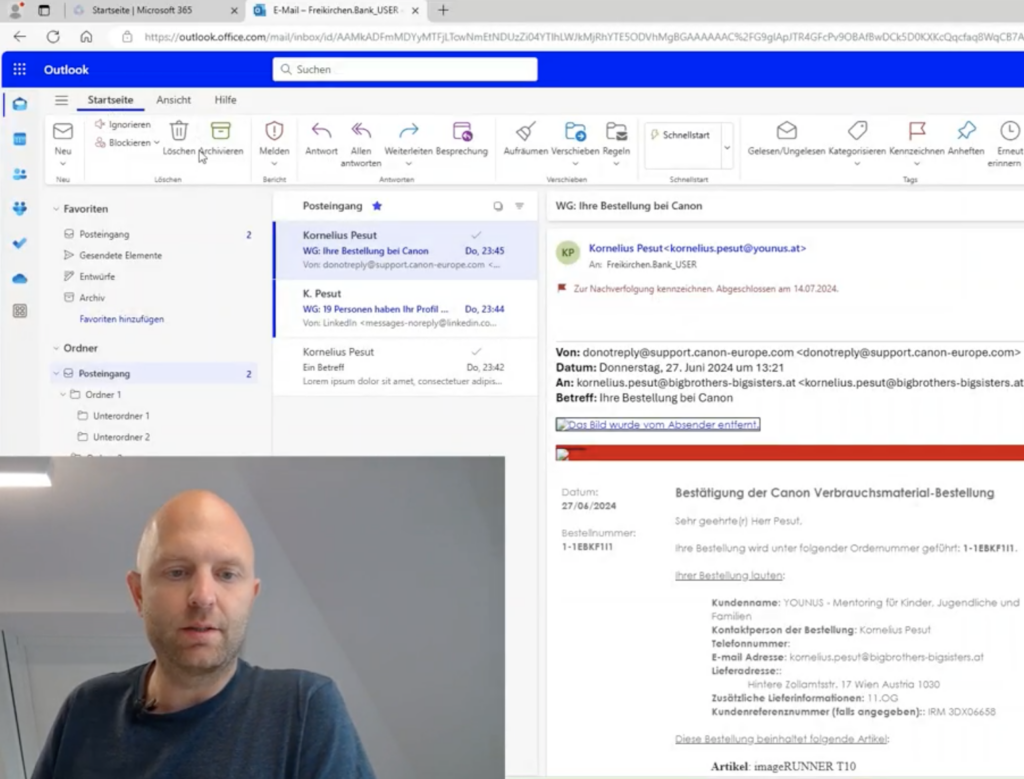The height and width of the screenshot is (779, 1024).
Task: Toggle select mode in the message list
Action: click(x=498, y=206)
